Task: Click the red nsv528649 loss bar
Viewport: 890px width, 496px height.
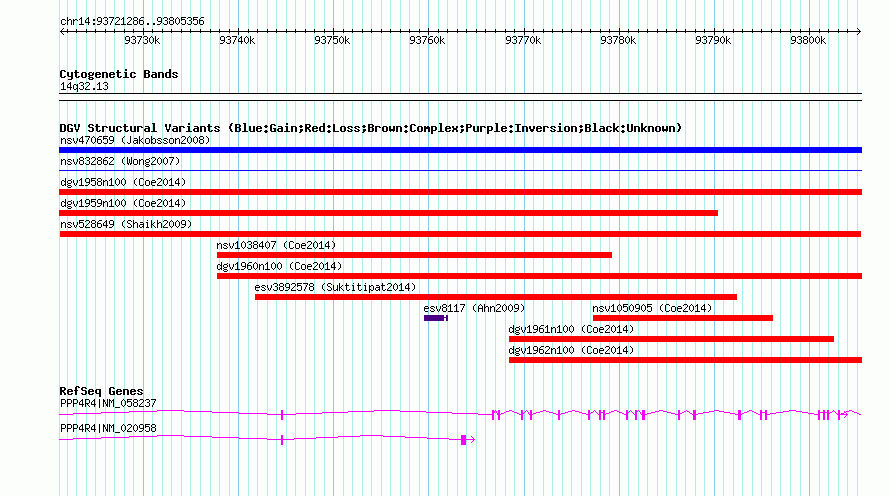Action: 460,234
